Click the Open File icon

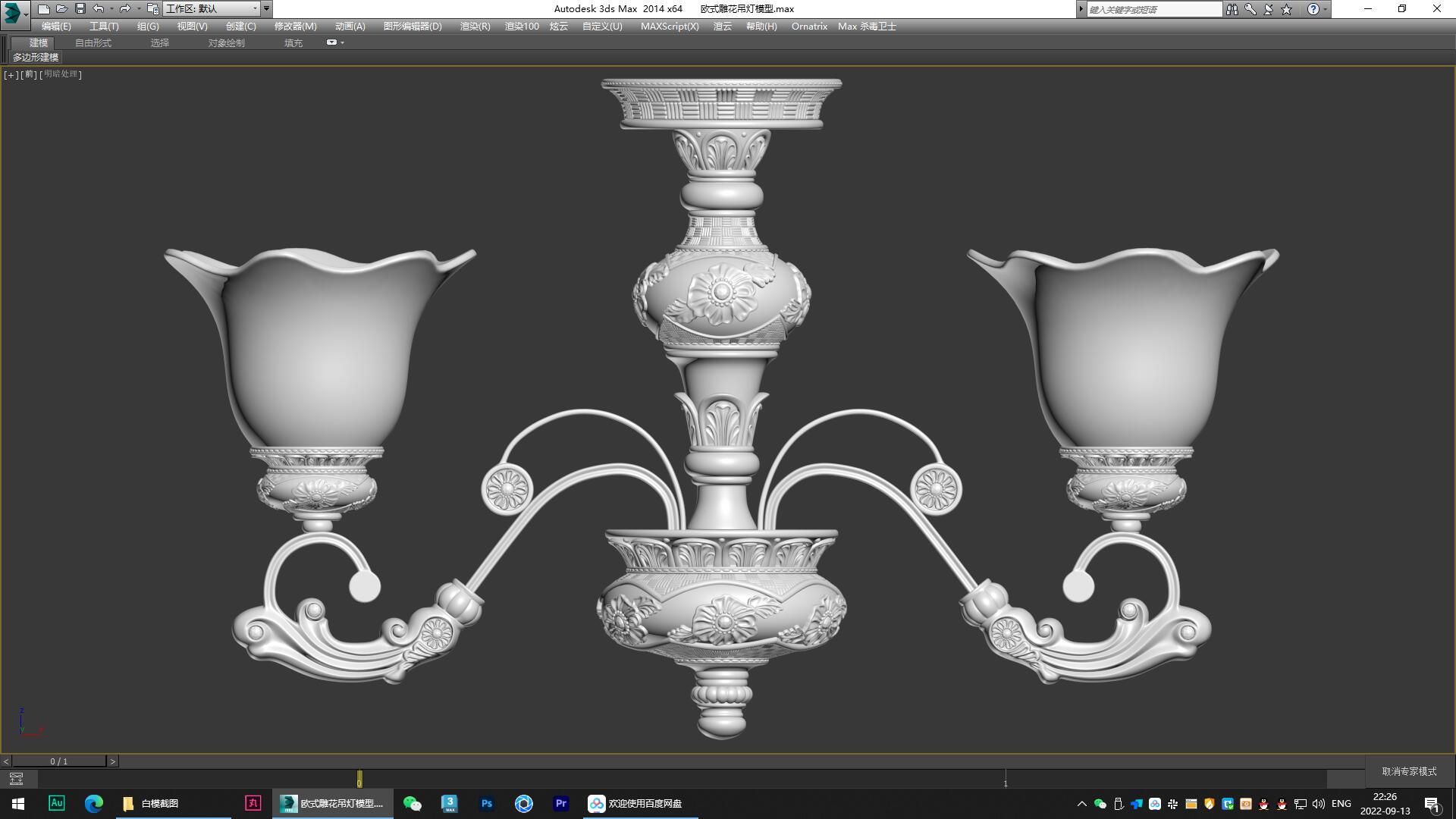click(61, 8)
